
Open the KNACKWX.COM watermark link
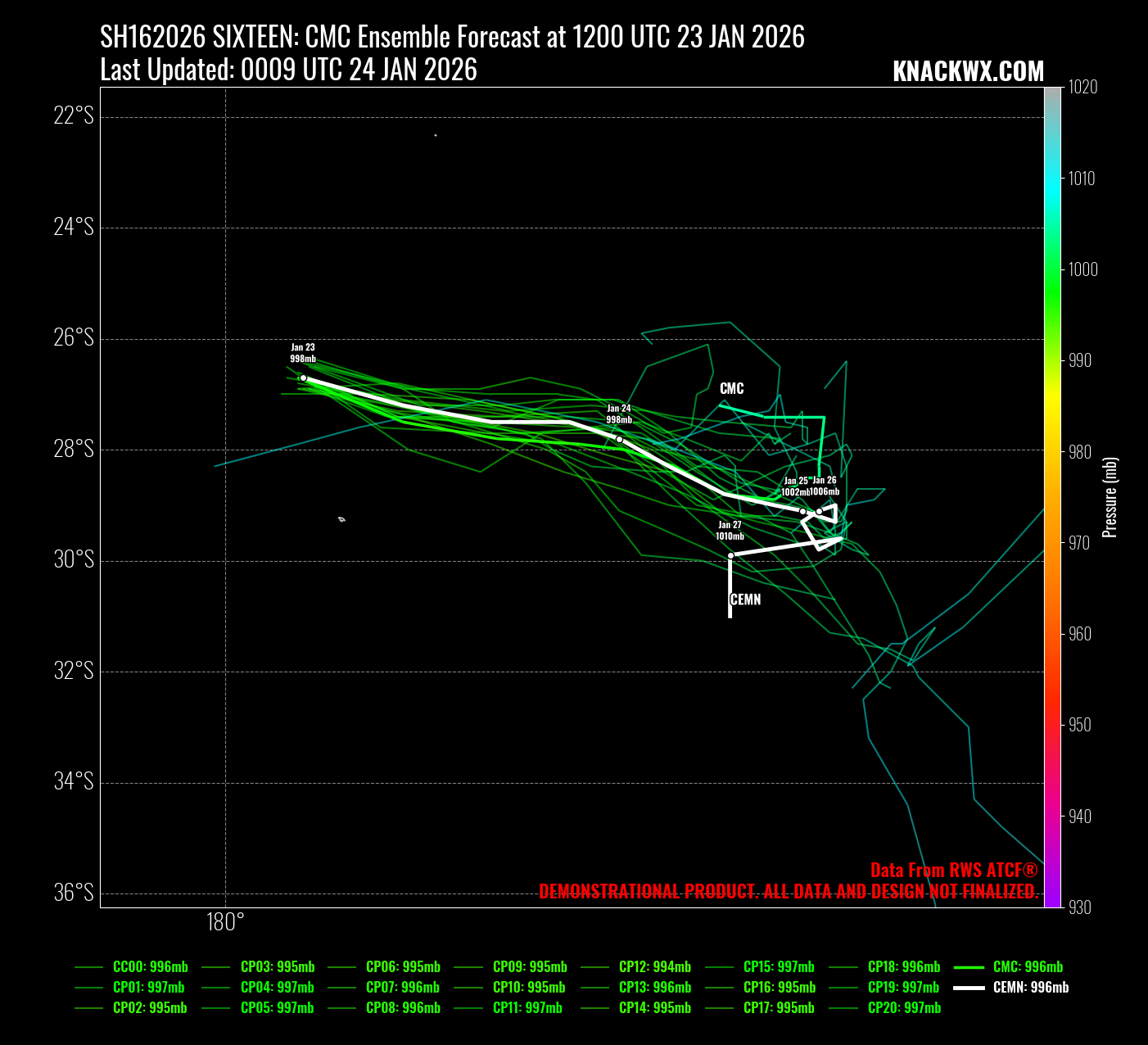968,72
